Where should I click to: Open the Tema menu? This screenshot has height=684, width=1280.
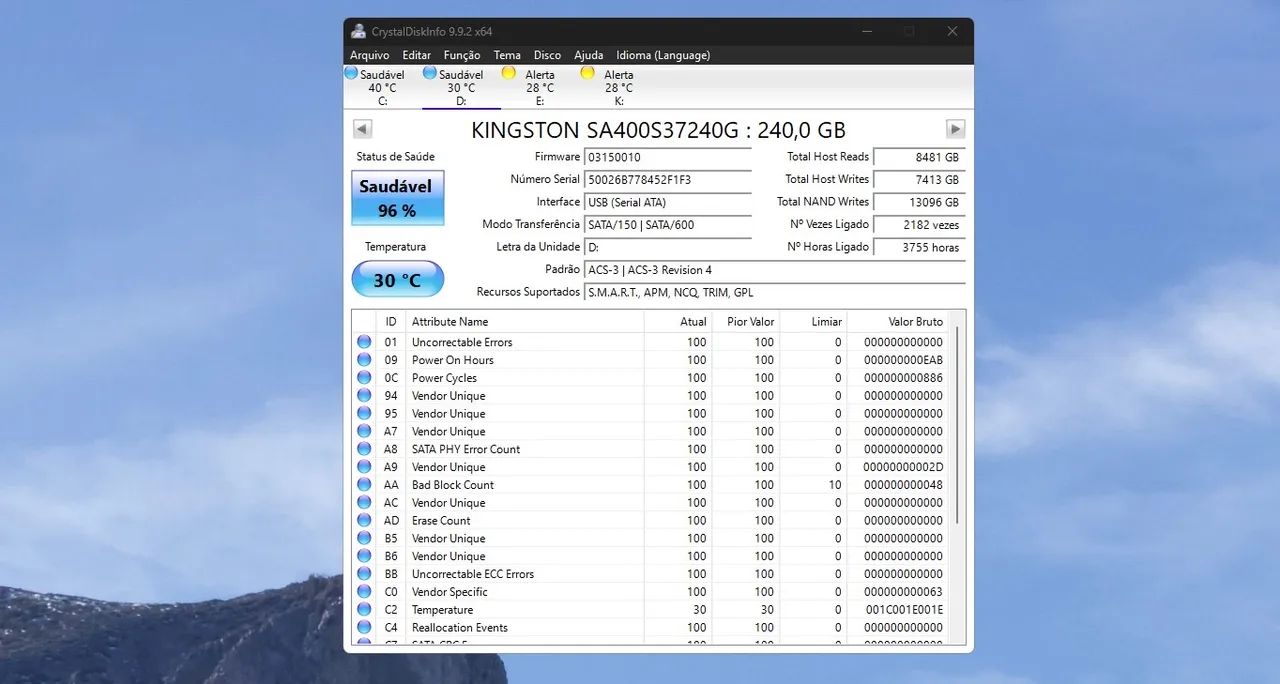(507, 55)
